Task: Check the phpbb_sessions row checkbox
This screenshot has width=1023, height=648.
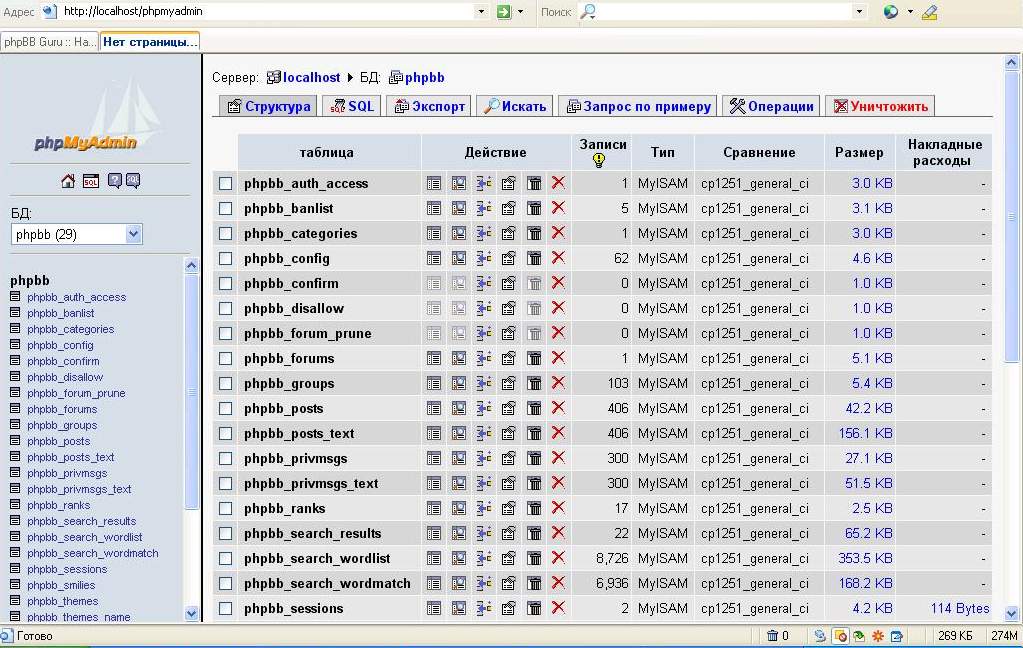Action: pos(226,609)
